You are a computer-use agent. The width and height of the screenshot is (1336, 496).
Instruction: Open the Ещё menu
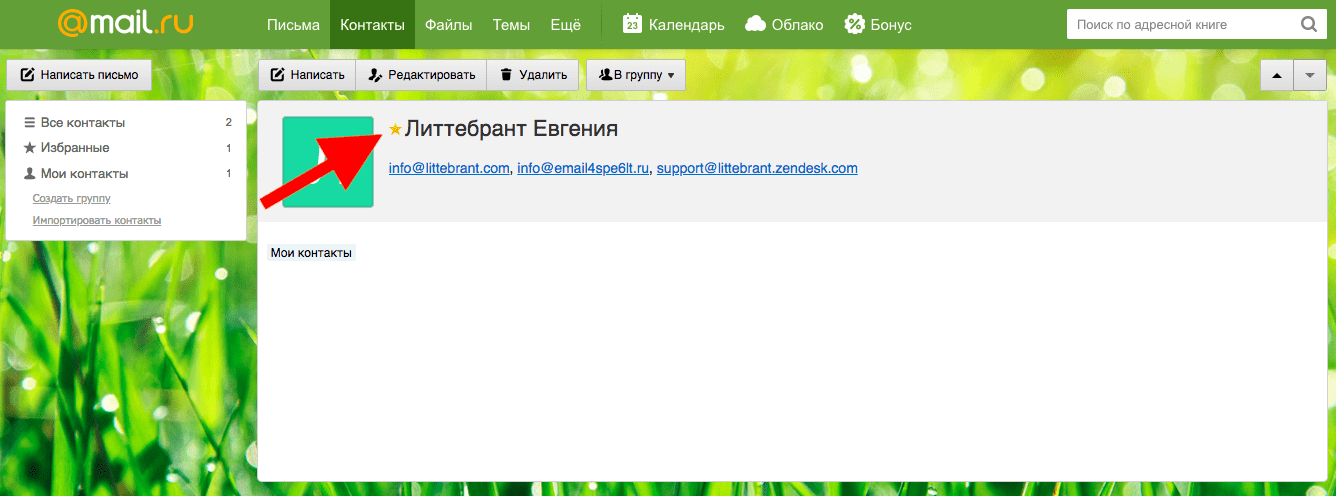[x=567, y=24]
